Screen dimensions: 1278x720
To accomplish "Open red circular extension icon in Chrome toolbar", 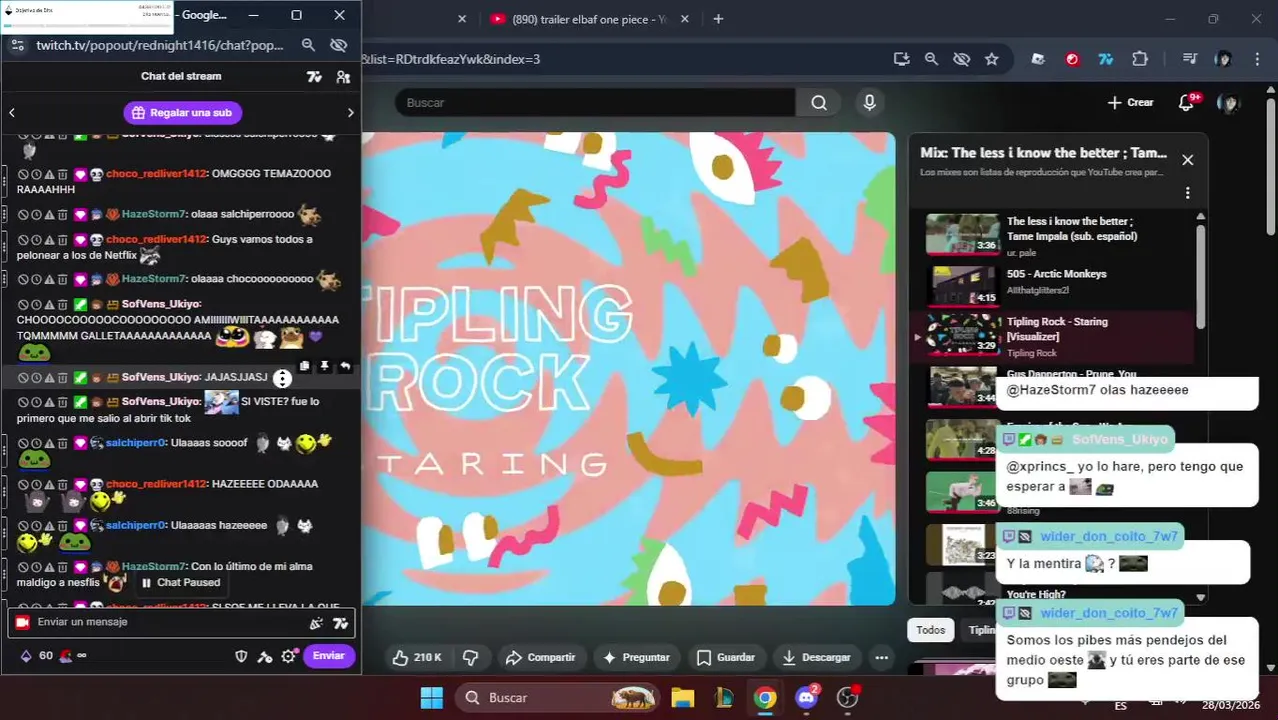I will coord(1072,59).
